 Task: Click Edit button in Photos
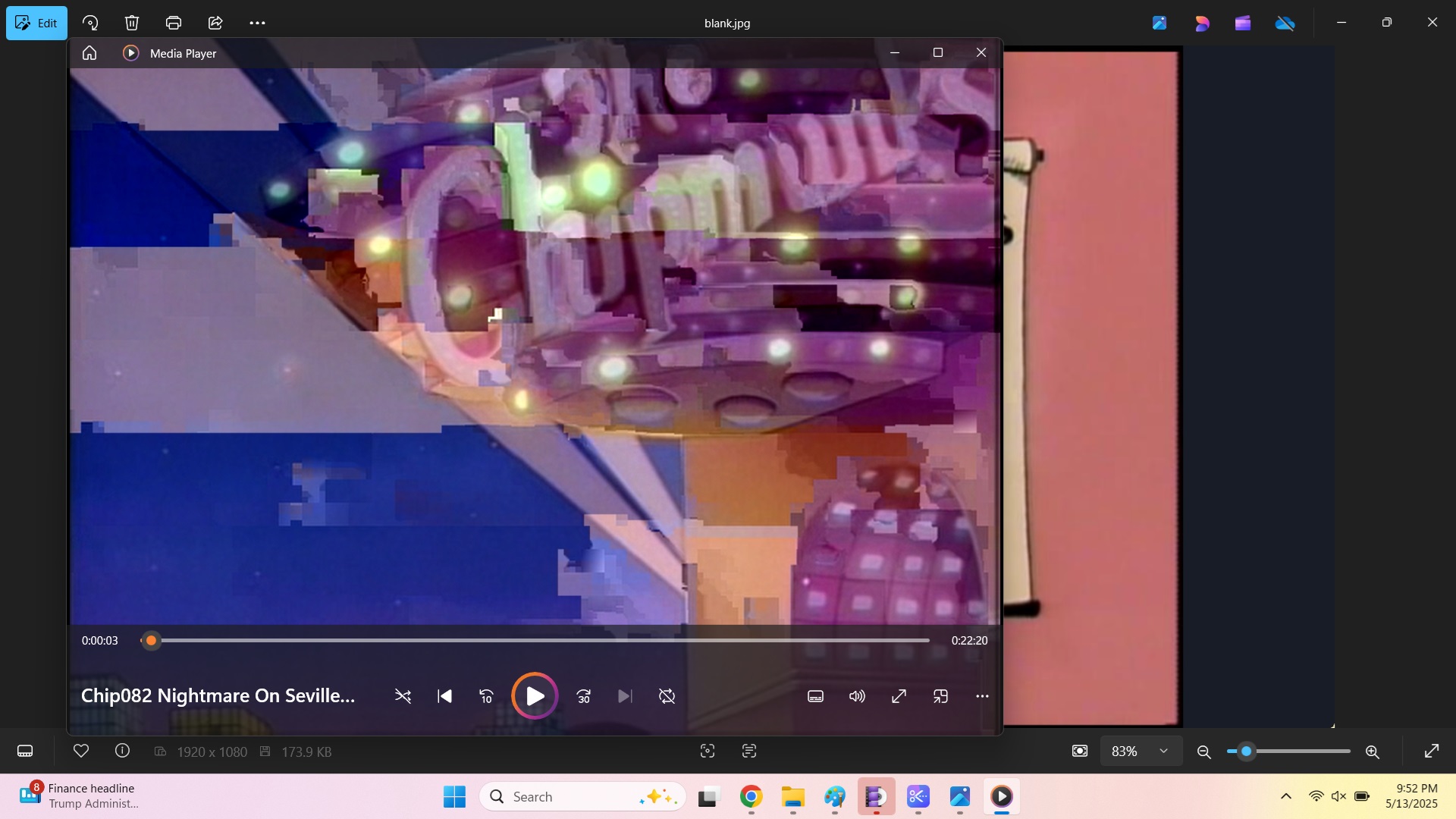click(36, 23)
